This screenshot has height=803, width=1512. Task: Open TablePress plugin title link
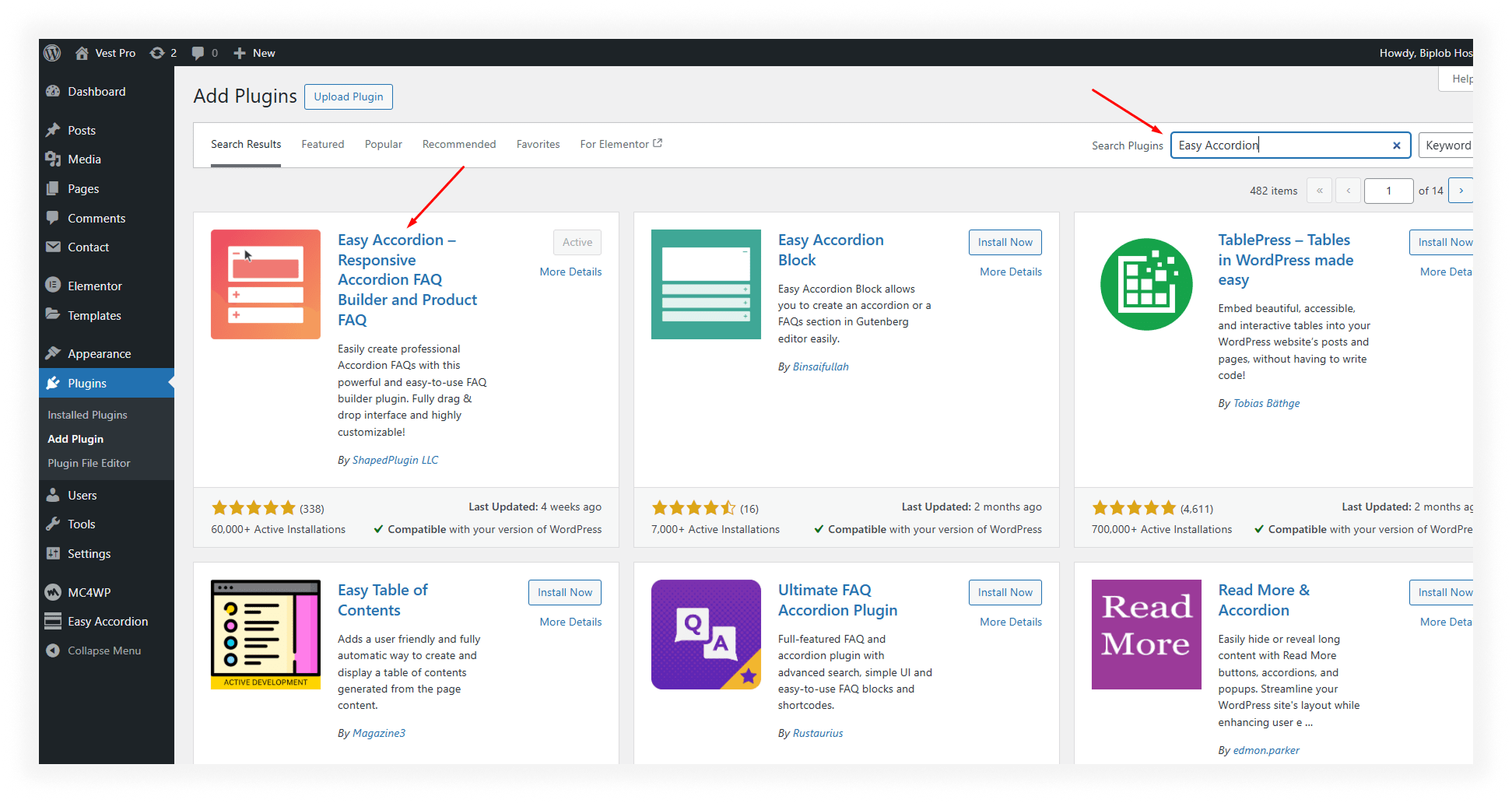click(x=1286, y=260)
